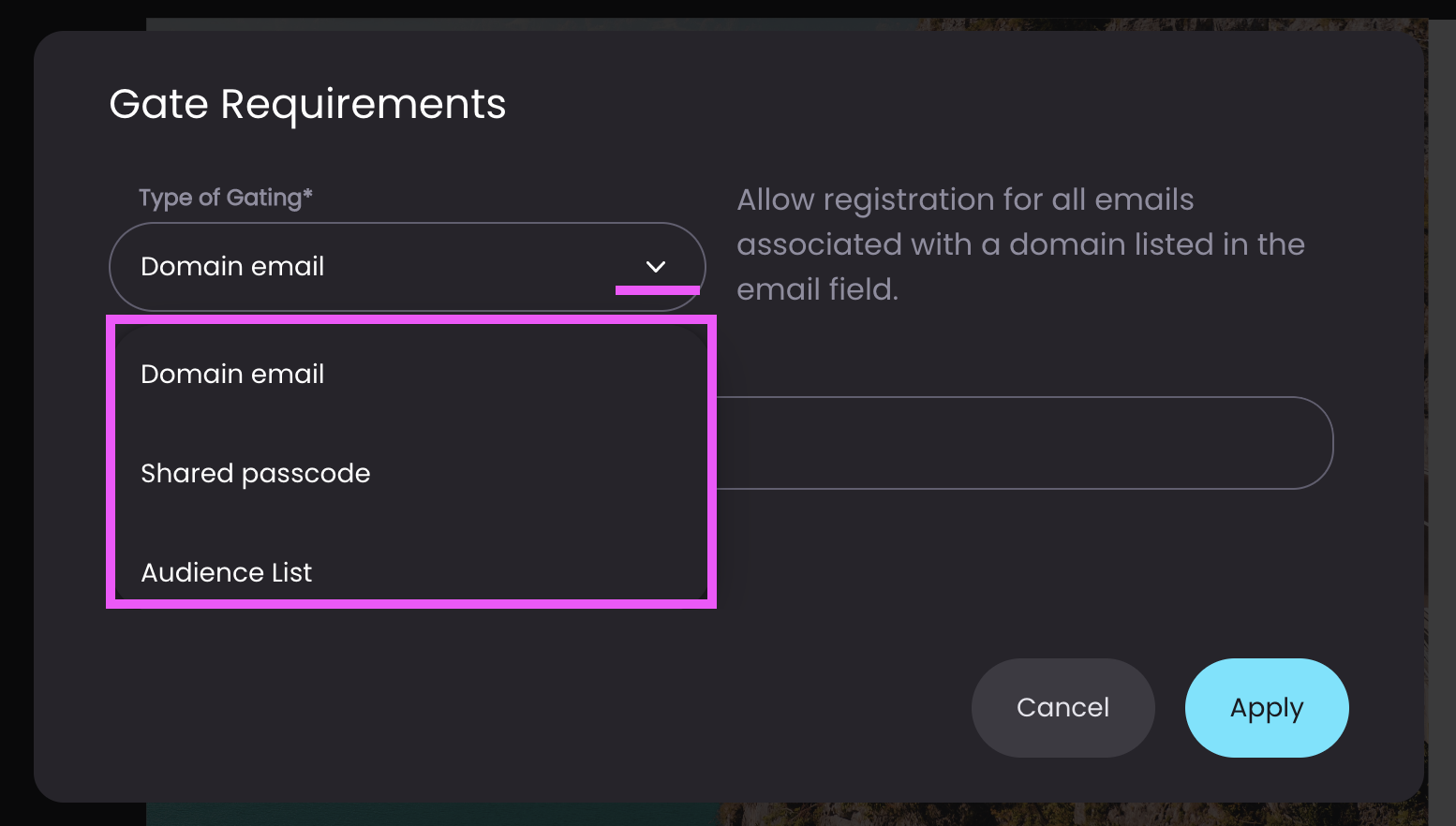Cancel the Gate Requirements dialog
The height and width of the screenshot is (826, 1456).
(x=1062, y=708)
